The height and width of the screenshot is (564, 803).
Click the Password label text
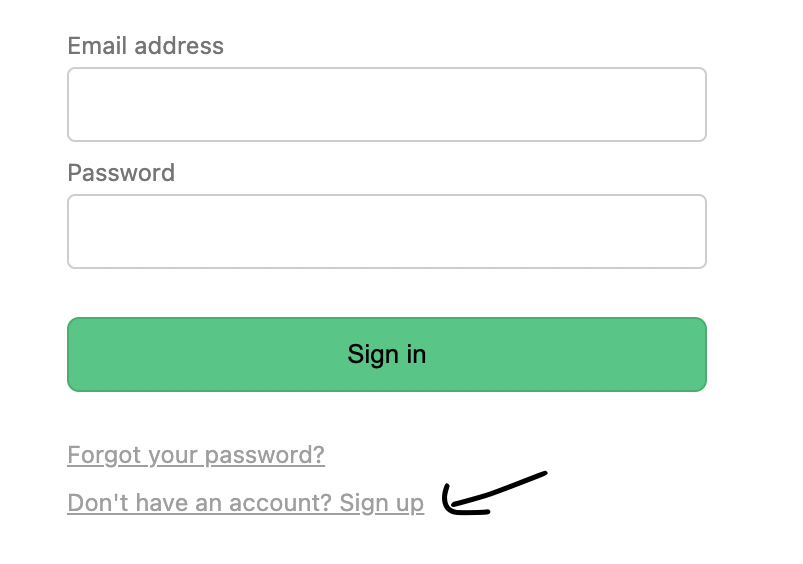[x=121, y=173]
